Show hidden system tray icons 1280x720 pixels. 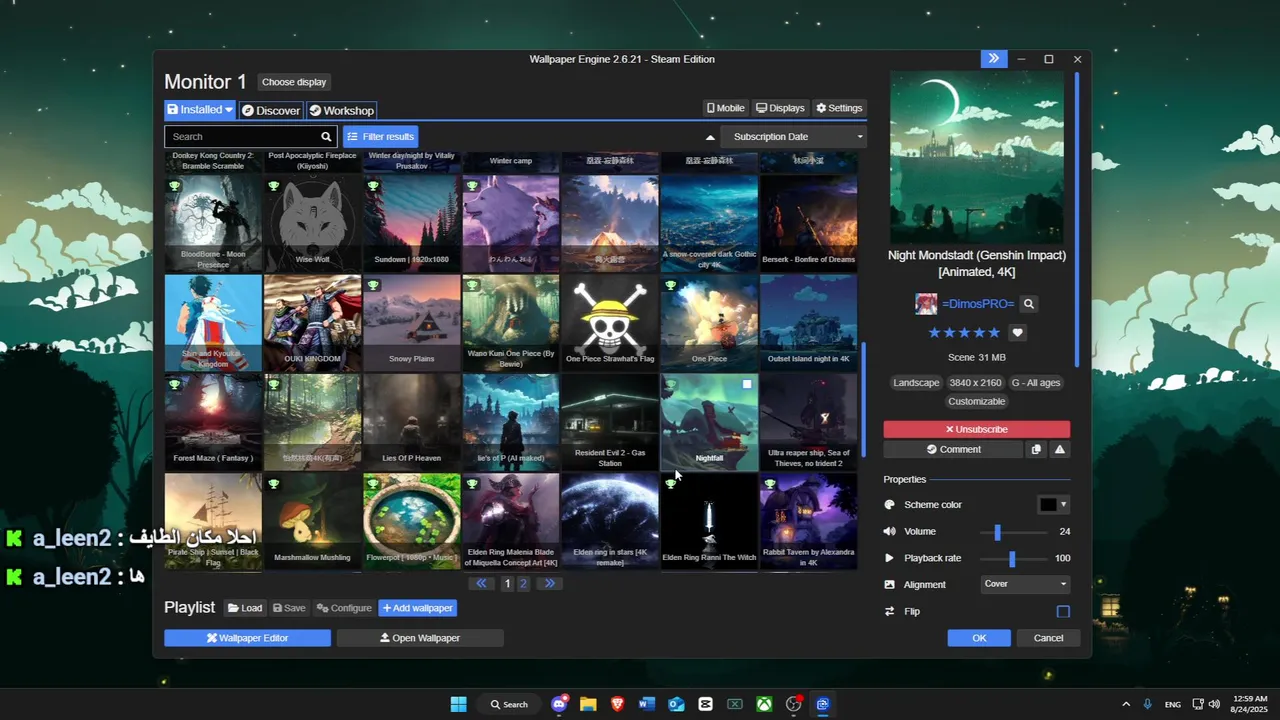click(1126, 704)
